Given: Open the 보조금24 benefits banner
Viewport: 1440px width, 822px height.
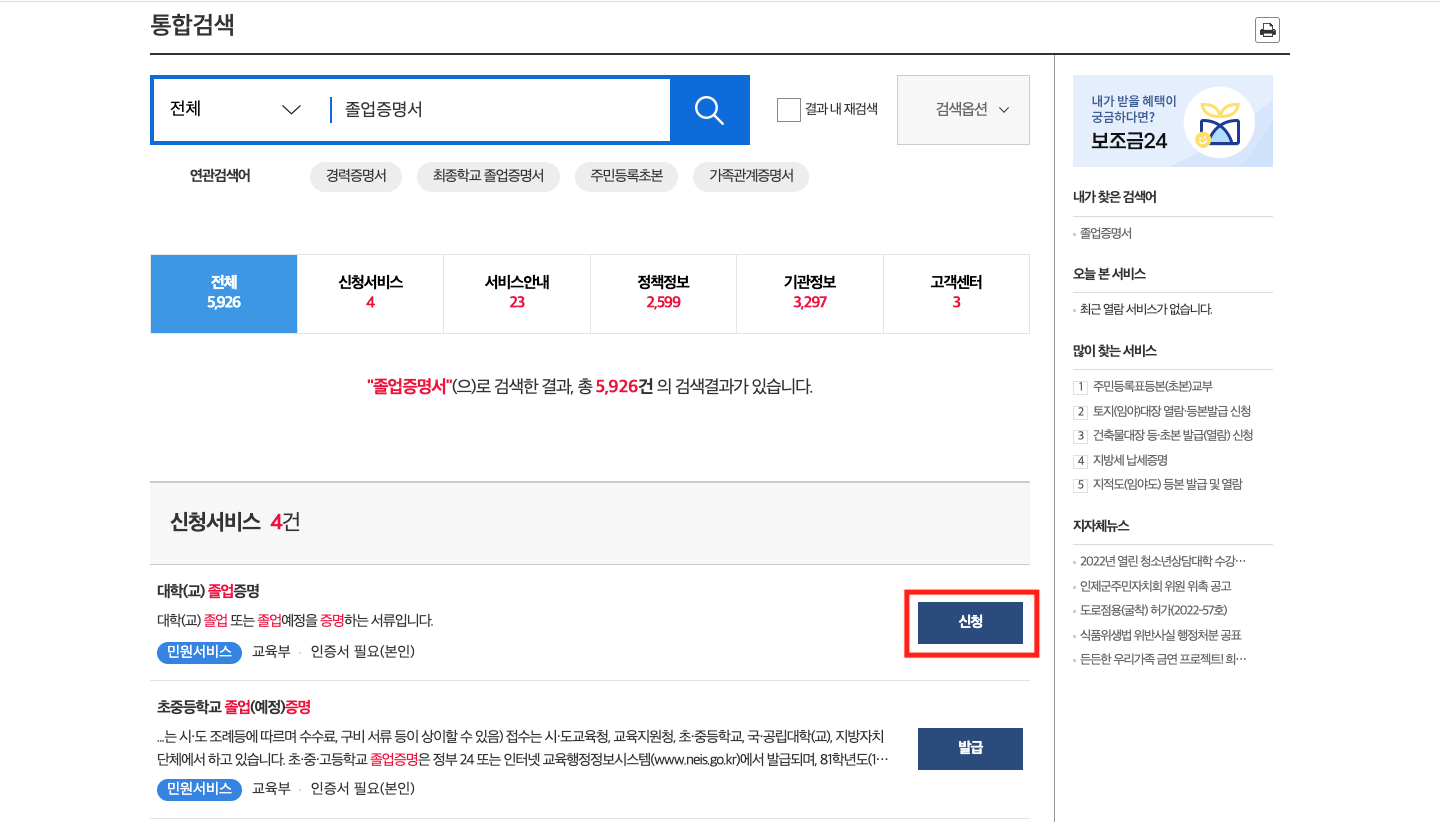Looking at the screenshot, I should (1172, 120).
